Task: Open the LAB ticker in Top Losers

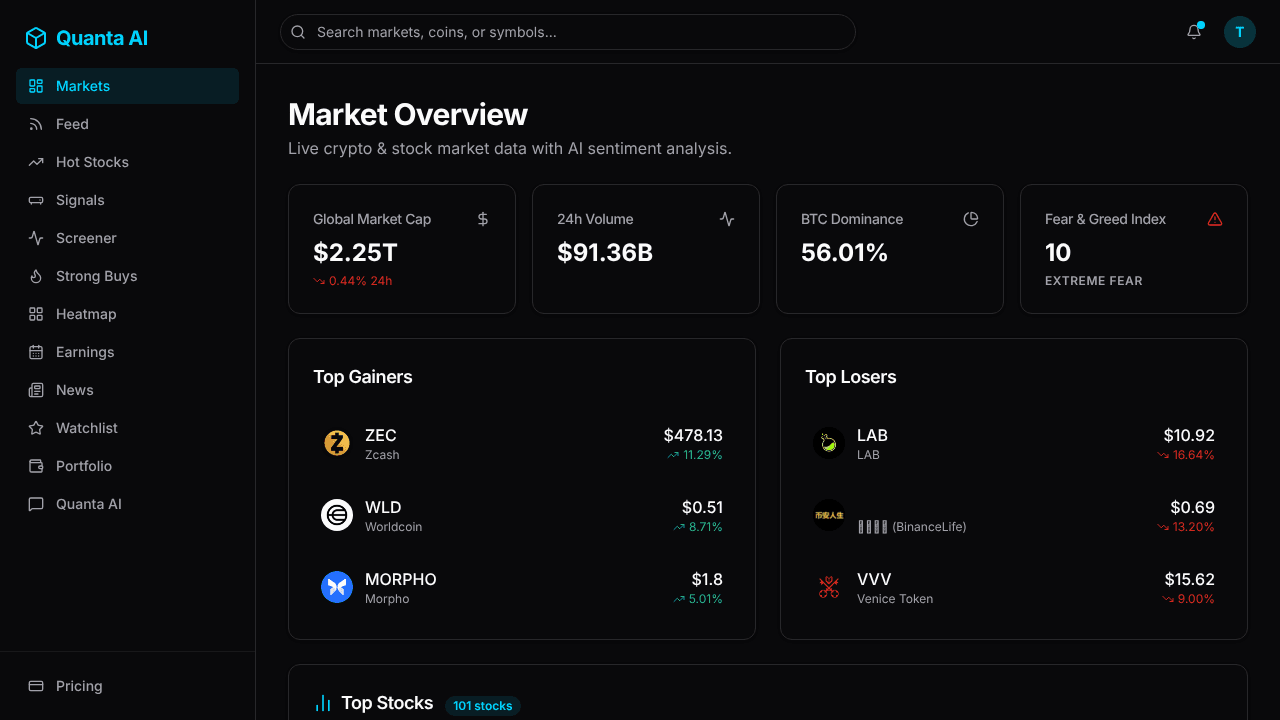Action: [872, 436]
